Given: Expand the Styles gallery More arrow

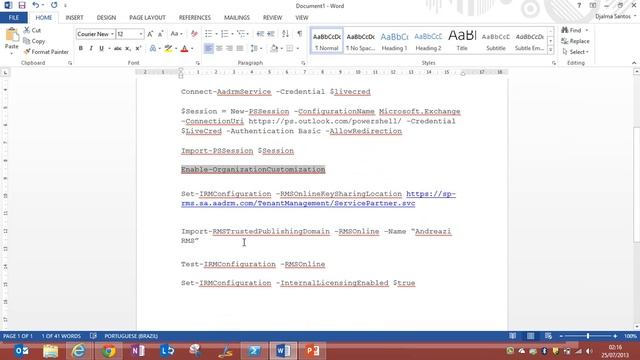Looking at the screenshot, I should point(551,50).
